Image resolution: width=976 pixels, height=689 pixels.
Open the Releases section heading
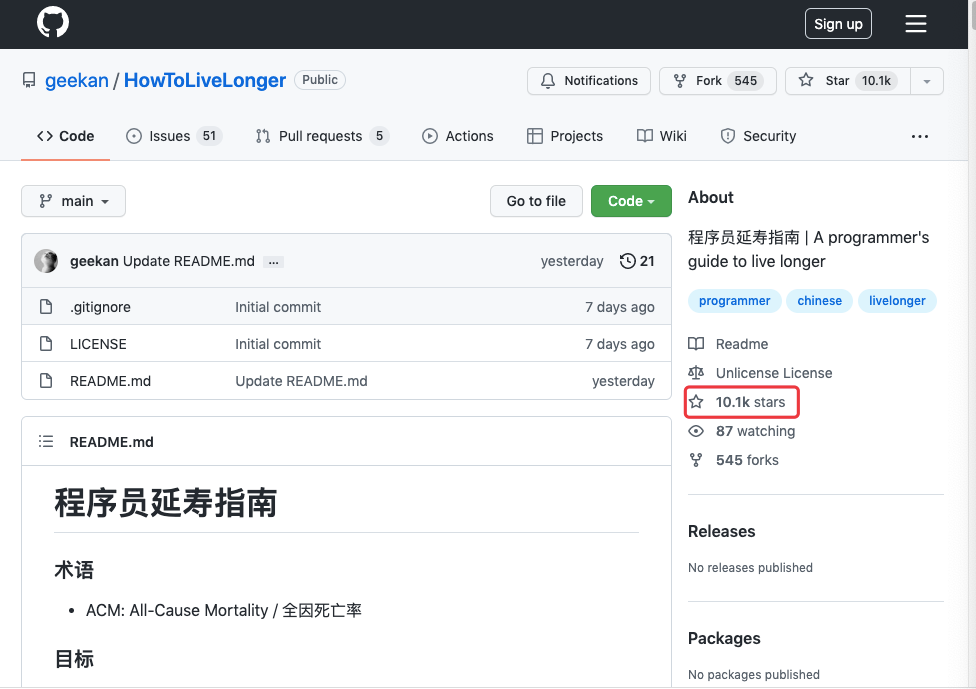click(x=721, y=531)
